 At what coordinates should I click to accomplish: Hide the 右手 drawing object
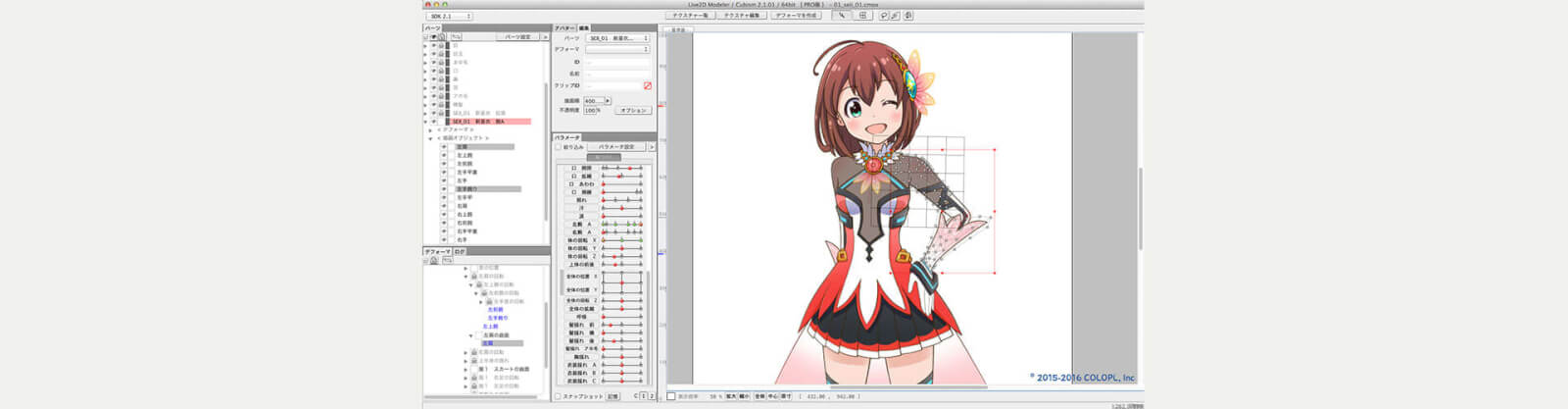click(x=444, y=239)
